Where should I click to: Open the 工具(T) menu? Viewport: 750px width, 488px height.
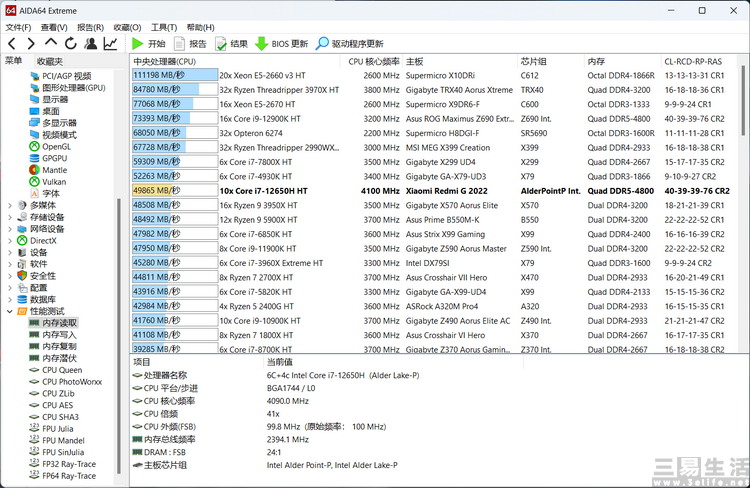coord(164,27)
